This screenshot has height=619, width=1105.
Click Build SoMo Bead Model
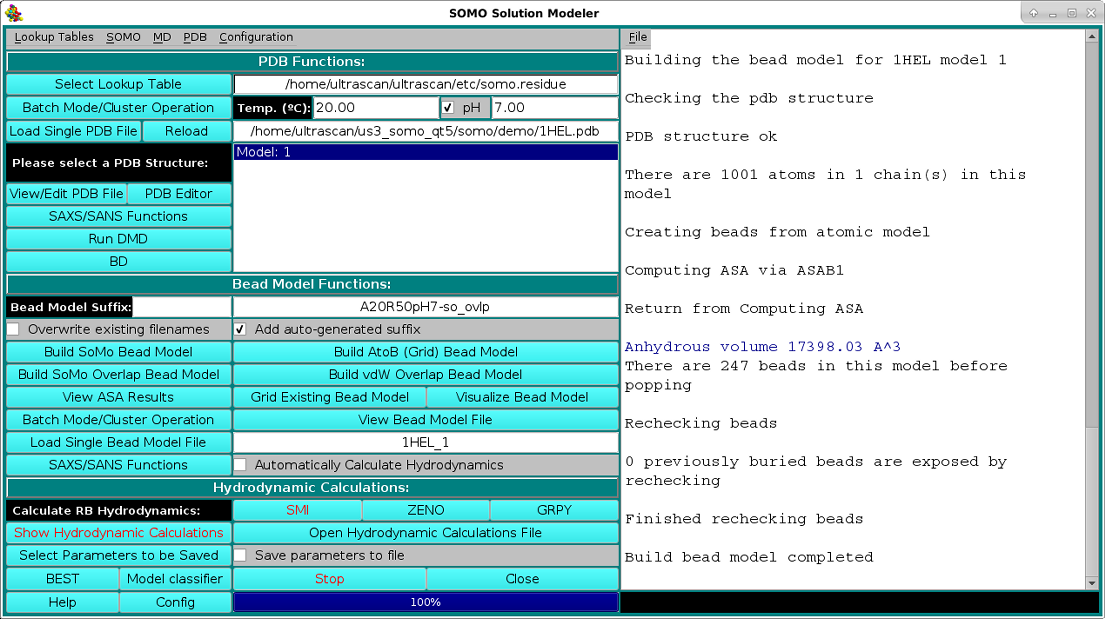(x=118, y=352)
